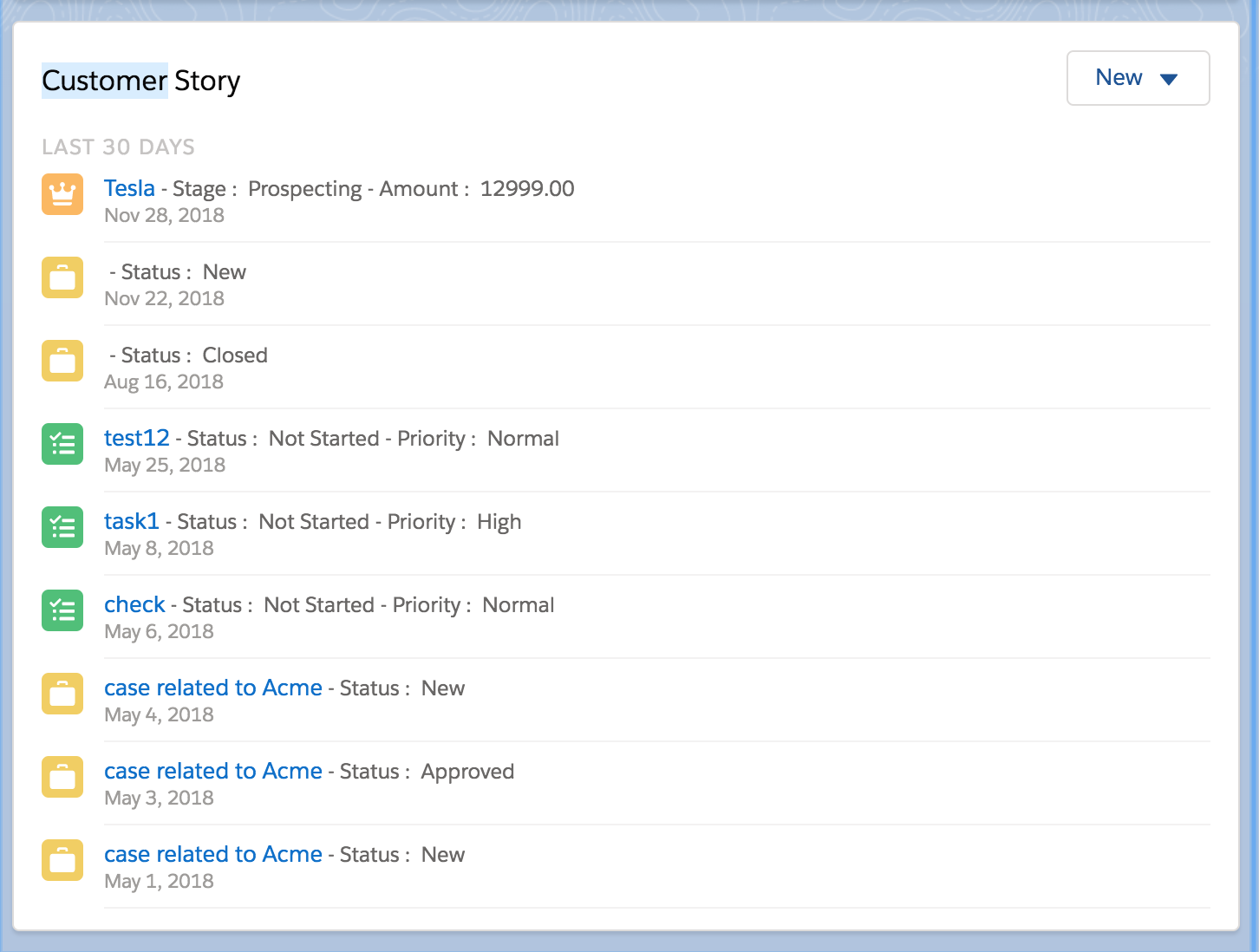Open case related to Acme from May 4
This screenshot has width=1259, height=952.
[x=213, y=688]
